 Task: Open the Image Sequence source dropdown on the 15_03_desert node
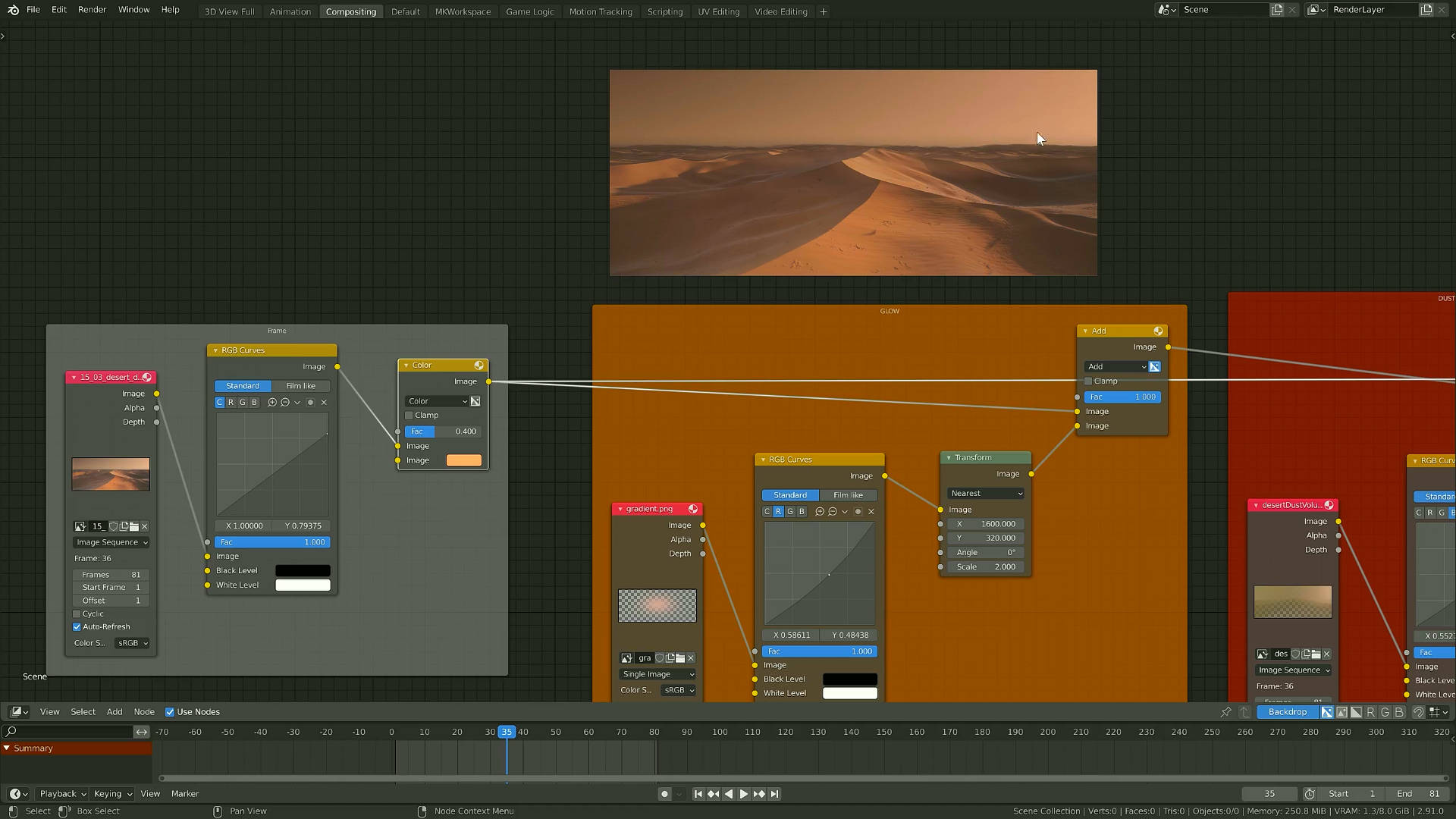pos(111,543)
